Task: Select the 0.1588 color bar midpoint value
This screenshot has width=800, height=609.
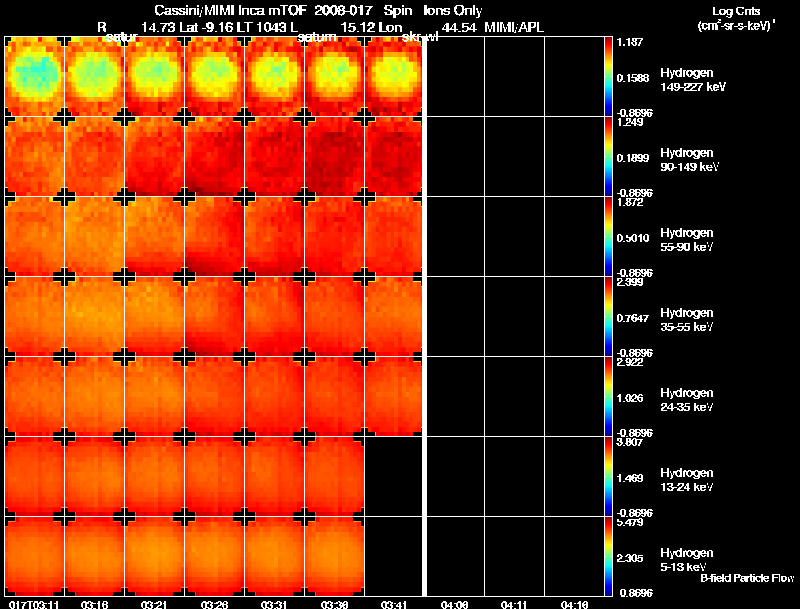Action: (x=633, y=78)
